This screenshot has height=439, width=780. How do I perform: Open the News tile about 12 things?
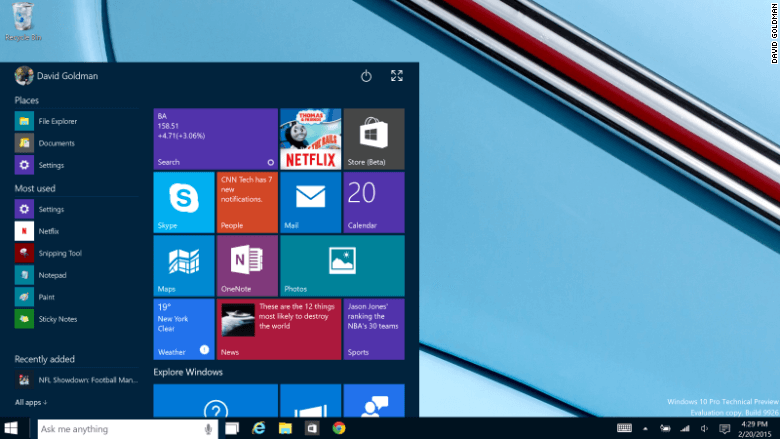279,329
